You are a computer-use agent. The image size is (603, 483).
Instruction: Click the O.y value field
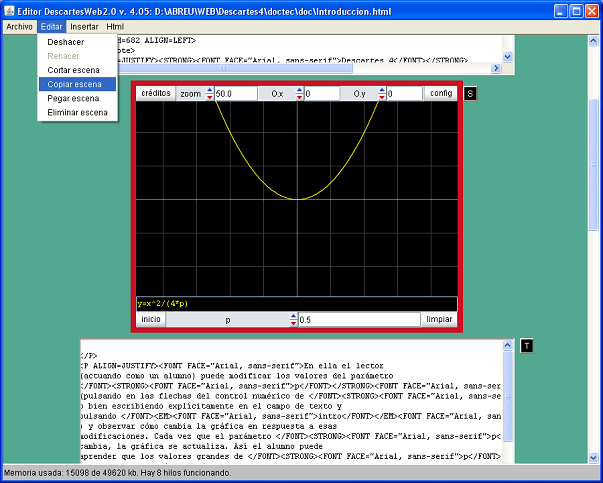(405, 94)
